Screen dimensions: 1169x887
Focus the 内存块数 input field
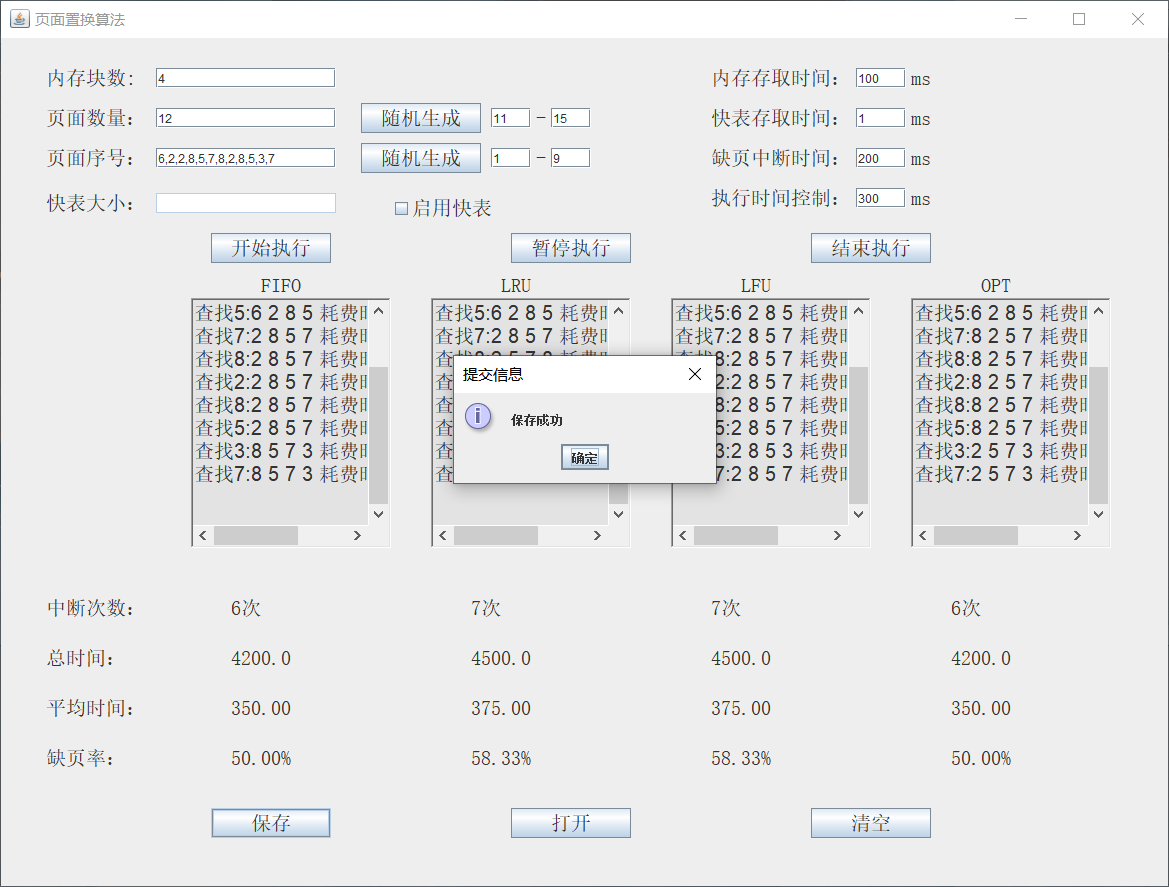pyautogui.click(x=245, y=78)
